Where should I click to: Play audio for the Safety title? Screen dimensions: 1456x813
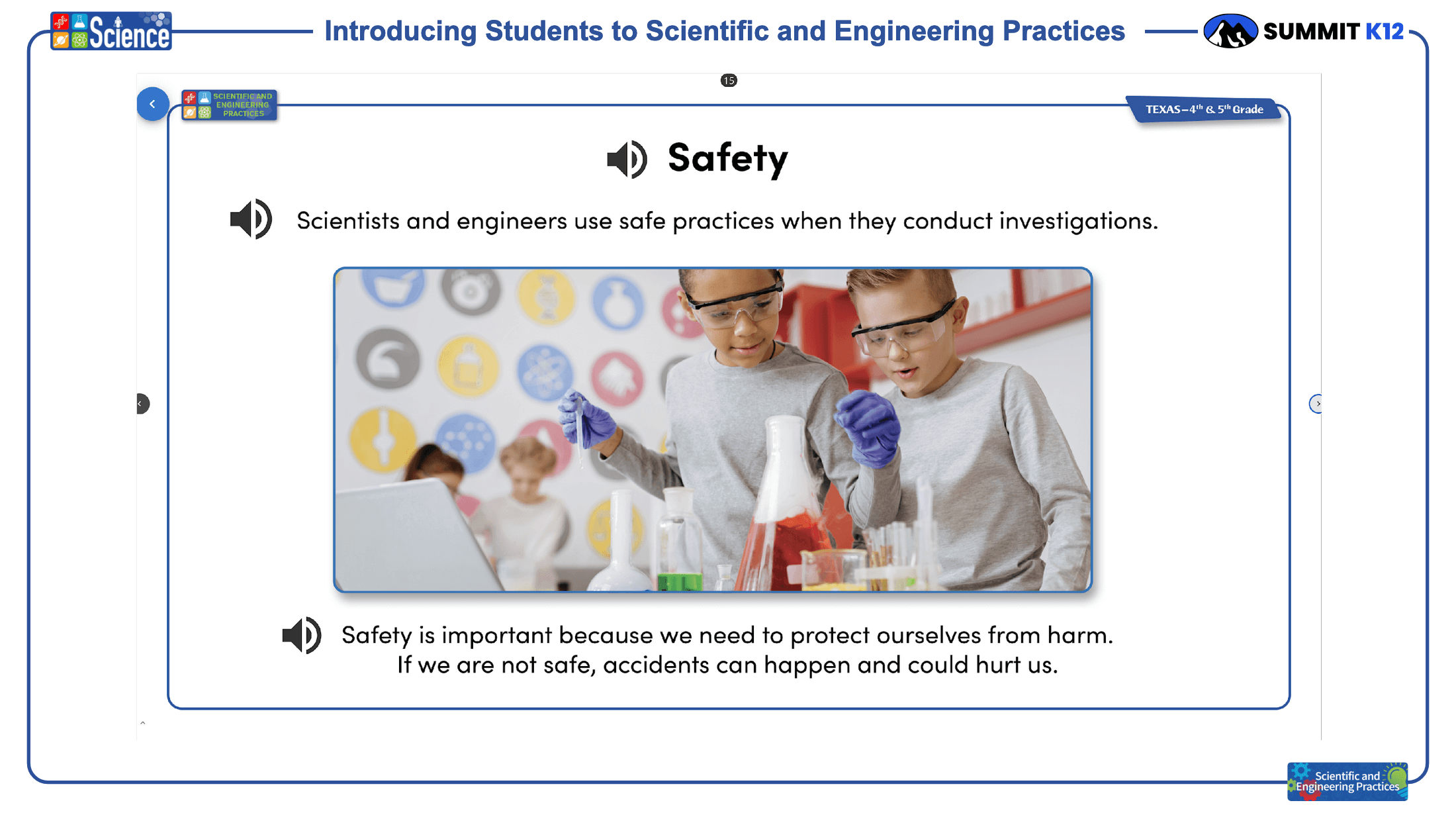[x=627, y=160]
